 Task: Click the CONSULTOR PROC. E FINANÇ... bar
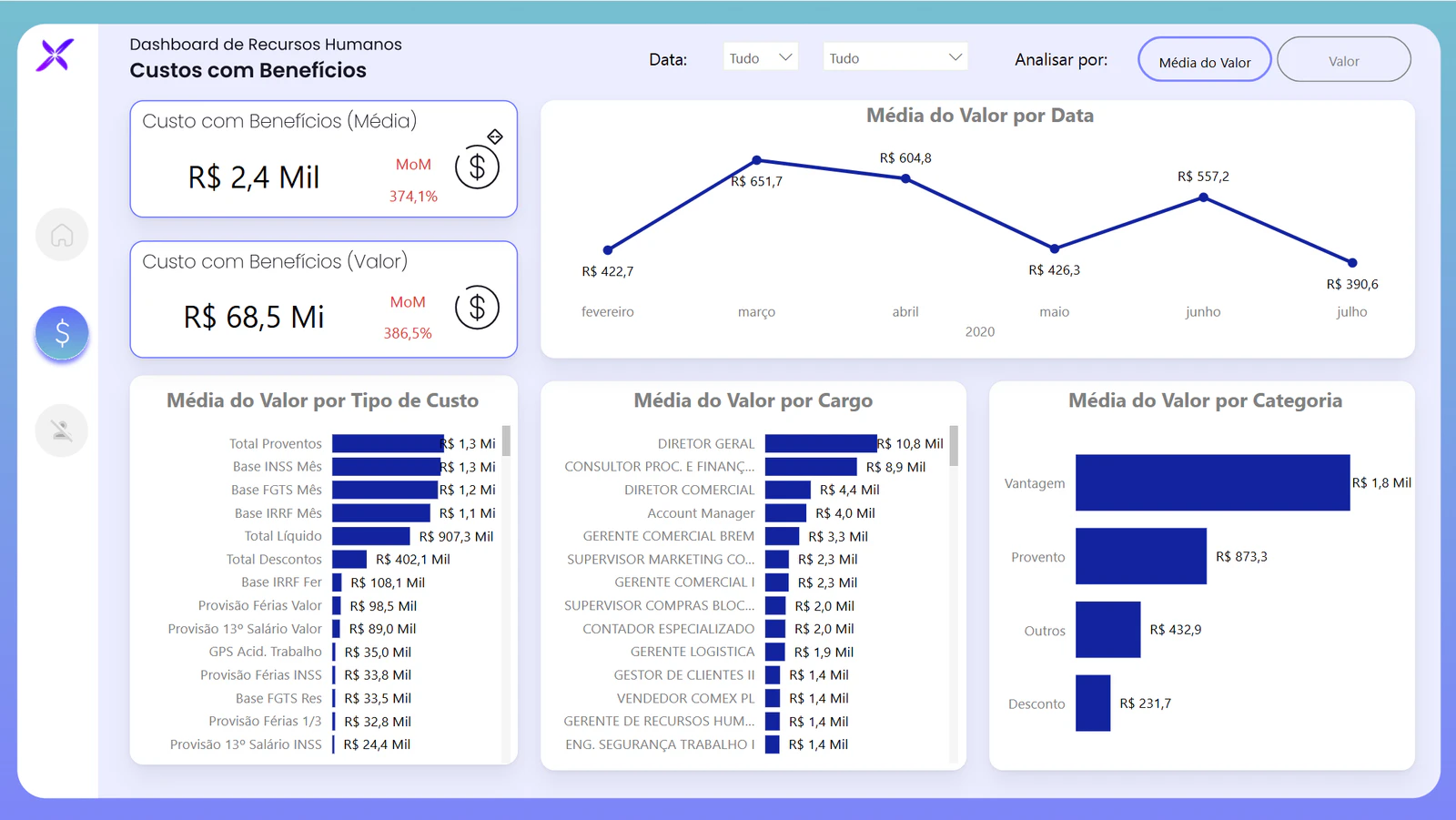pyautogui.click(x=811, y=466)
